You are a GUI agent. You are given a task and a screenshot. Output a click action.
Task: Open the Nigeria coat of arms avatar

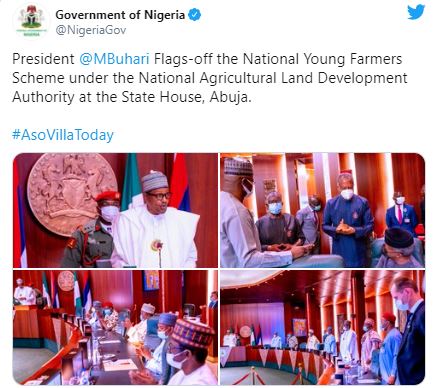pos(31,21)
